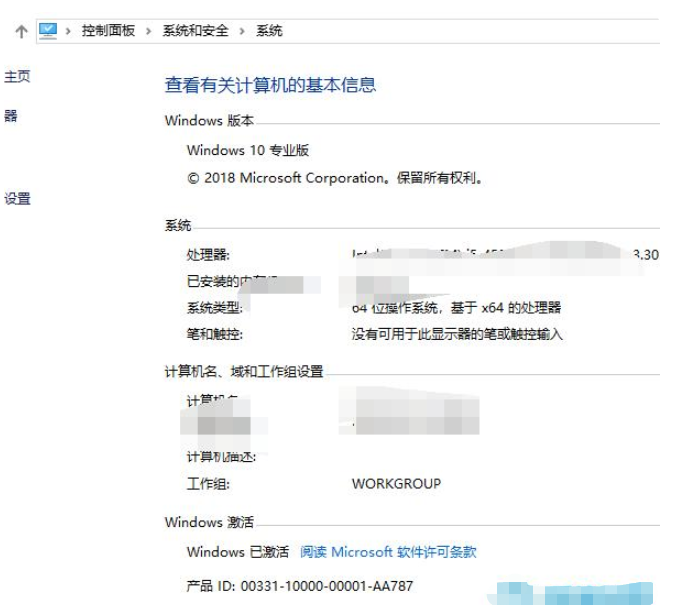
Task: Click the 设置 link in left sidebar
Action: point(17,199)
